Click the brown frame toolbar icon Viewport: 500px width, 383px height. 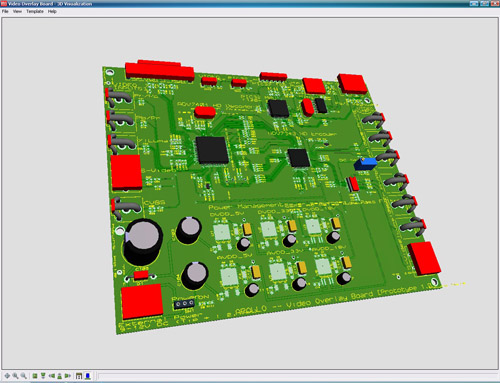coord(79,376)
